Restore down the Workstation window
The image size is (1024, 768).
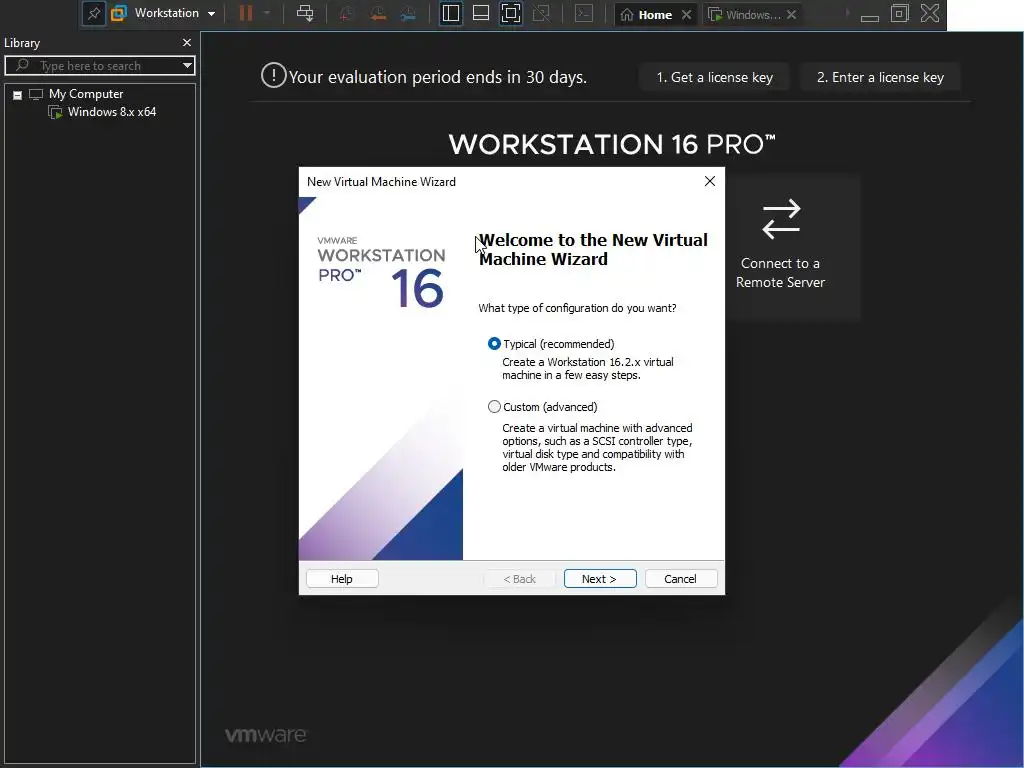[900, 13]
